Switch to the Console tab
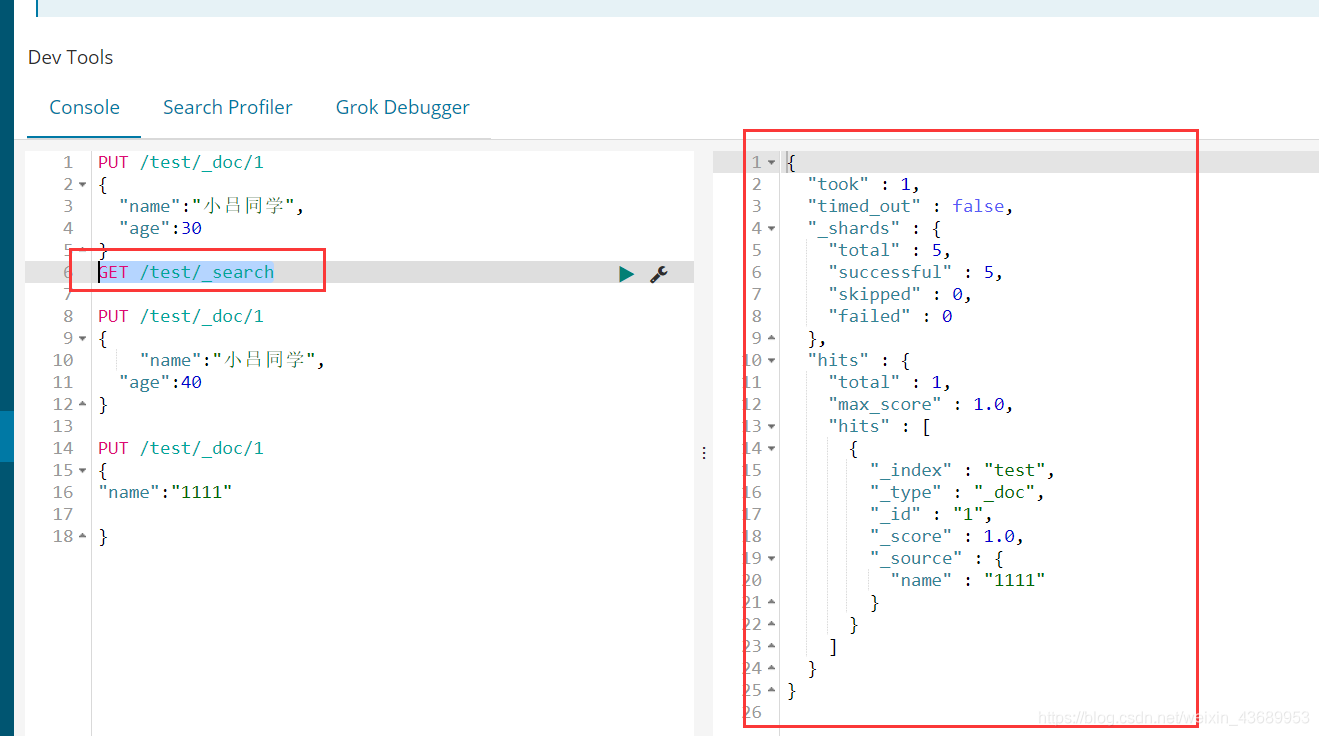The height and width of the screenshot is (736, 1319). pyautogui.click(x=84, y=107)
